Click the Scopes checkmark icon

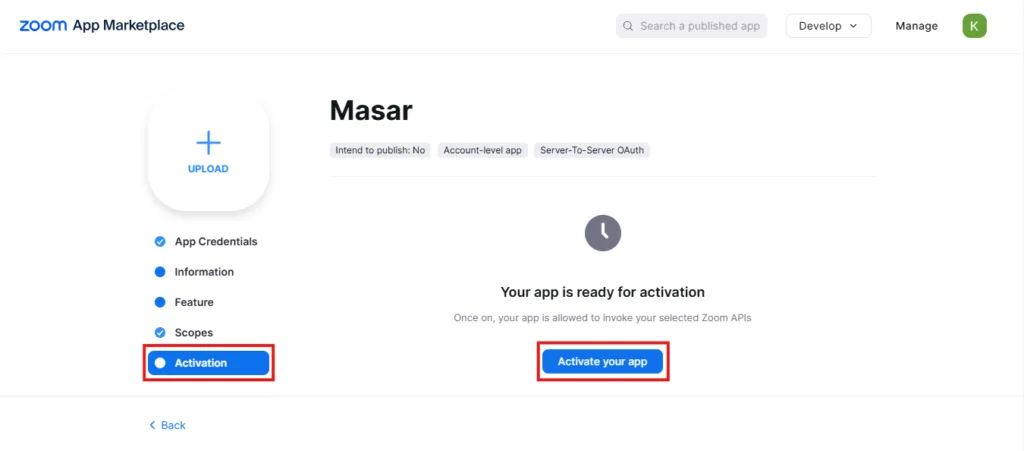(x=160, y=333)
